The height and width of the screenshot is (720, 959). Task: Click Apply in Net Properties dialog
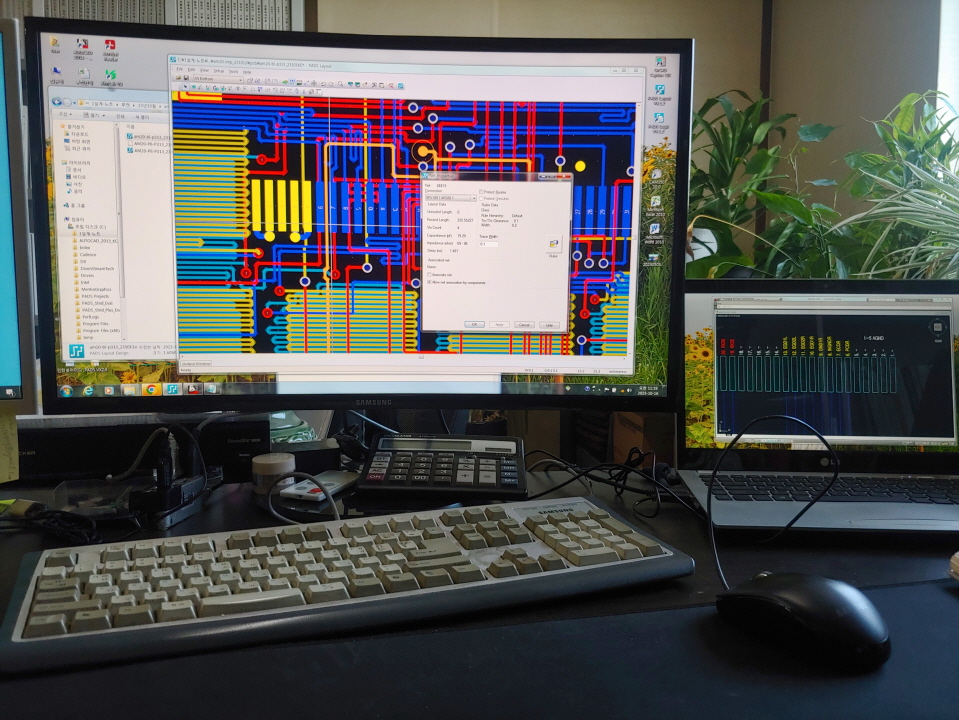[499, 325]
